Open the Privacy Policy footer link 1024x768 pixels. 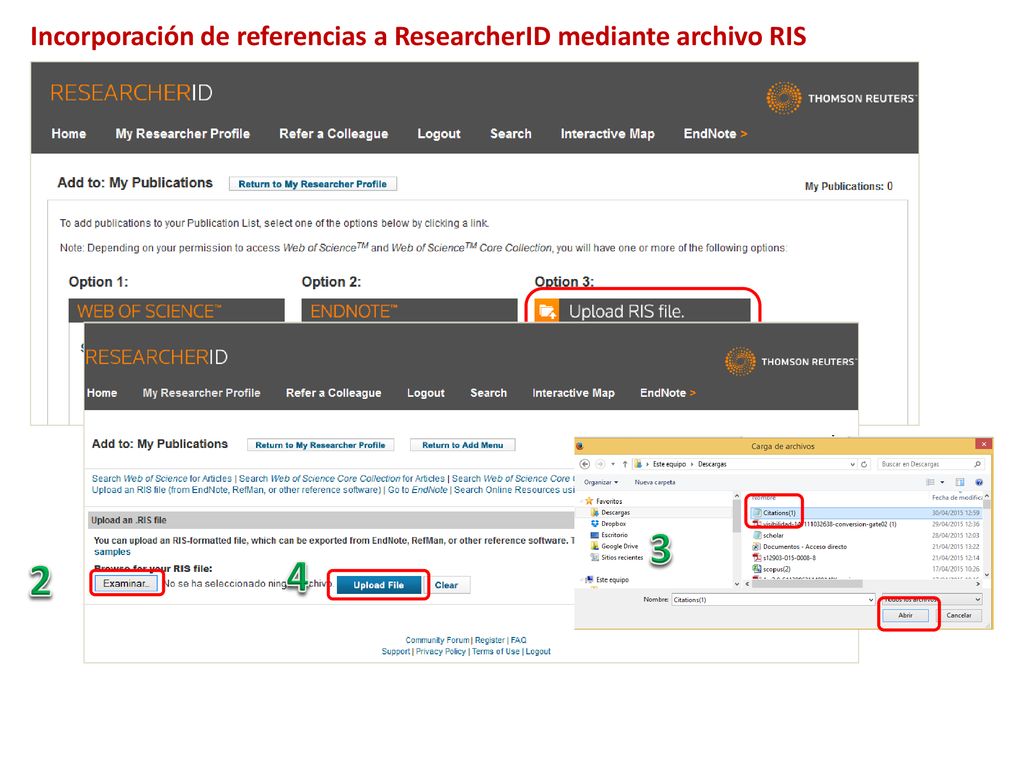441,651
